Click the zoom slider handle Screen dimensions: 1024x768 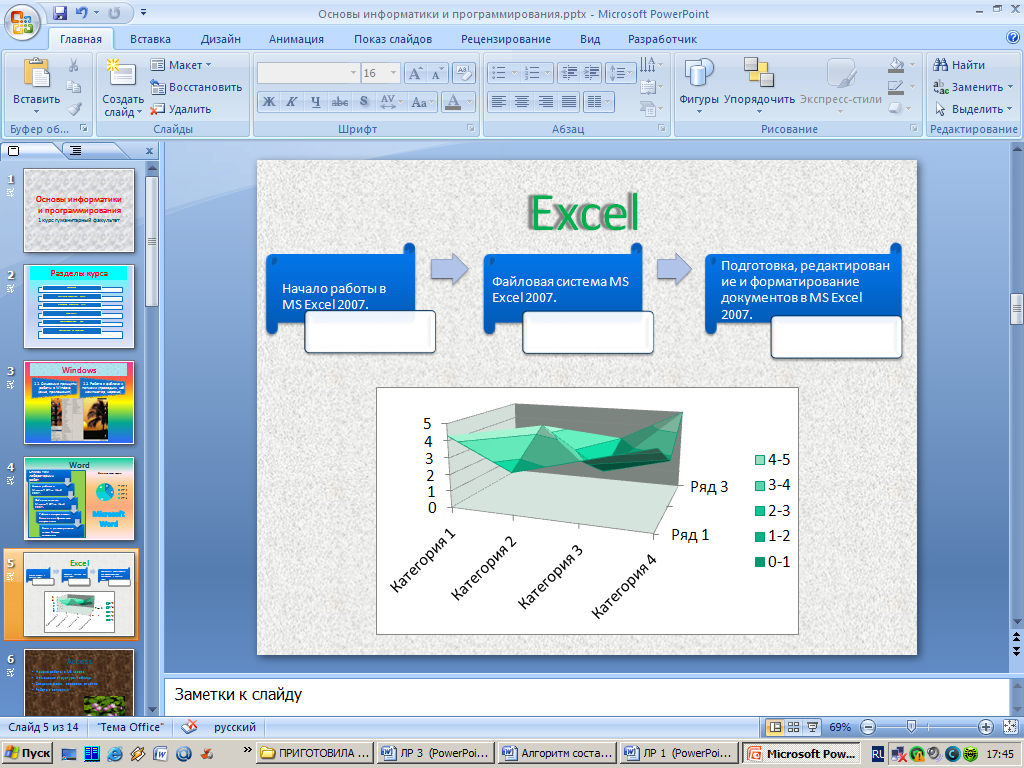(x=911, y=727)
